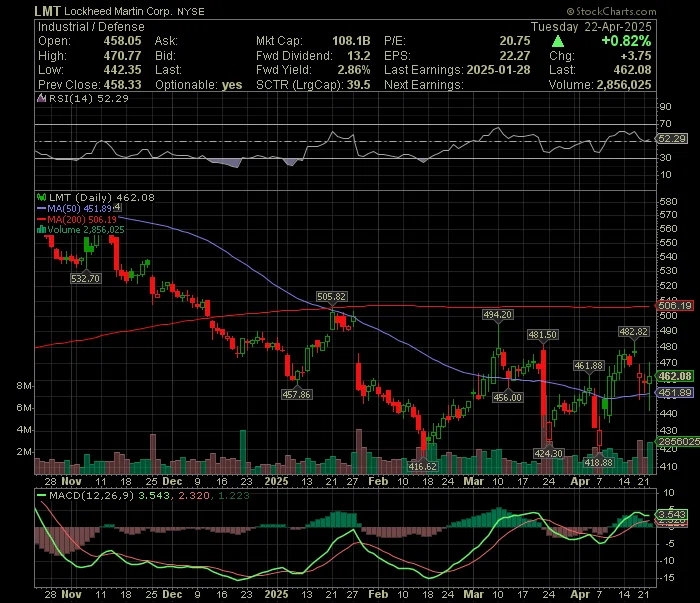
Task: Click the 'LMT (Daily) 462.08' legend
Action: pyautogui.click(x=101, y=197)
